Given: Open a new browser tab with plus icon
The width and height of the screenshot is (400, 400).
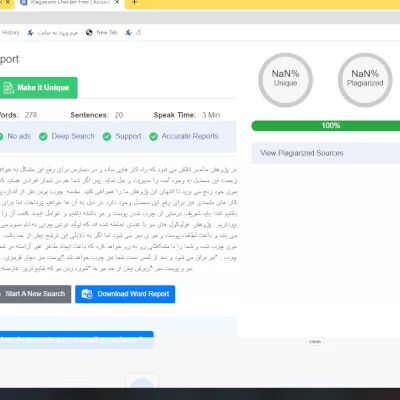Looking at the screenshot, I should [134, 3].
